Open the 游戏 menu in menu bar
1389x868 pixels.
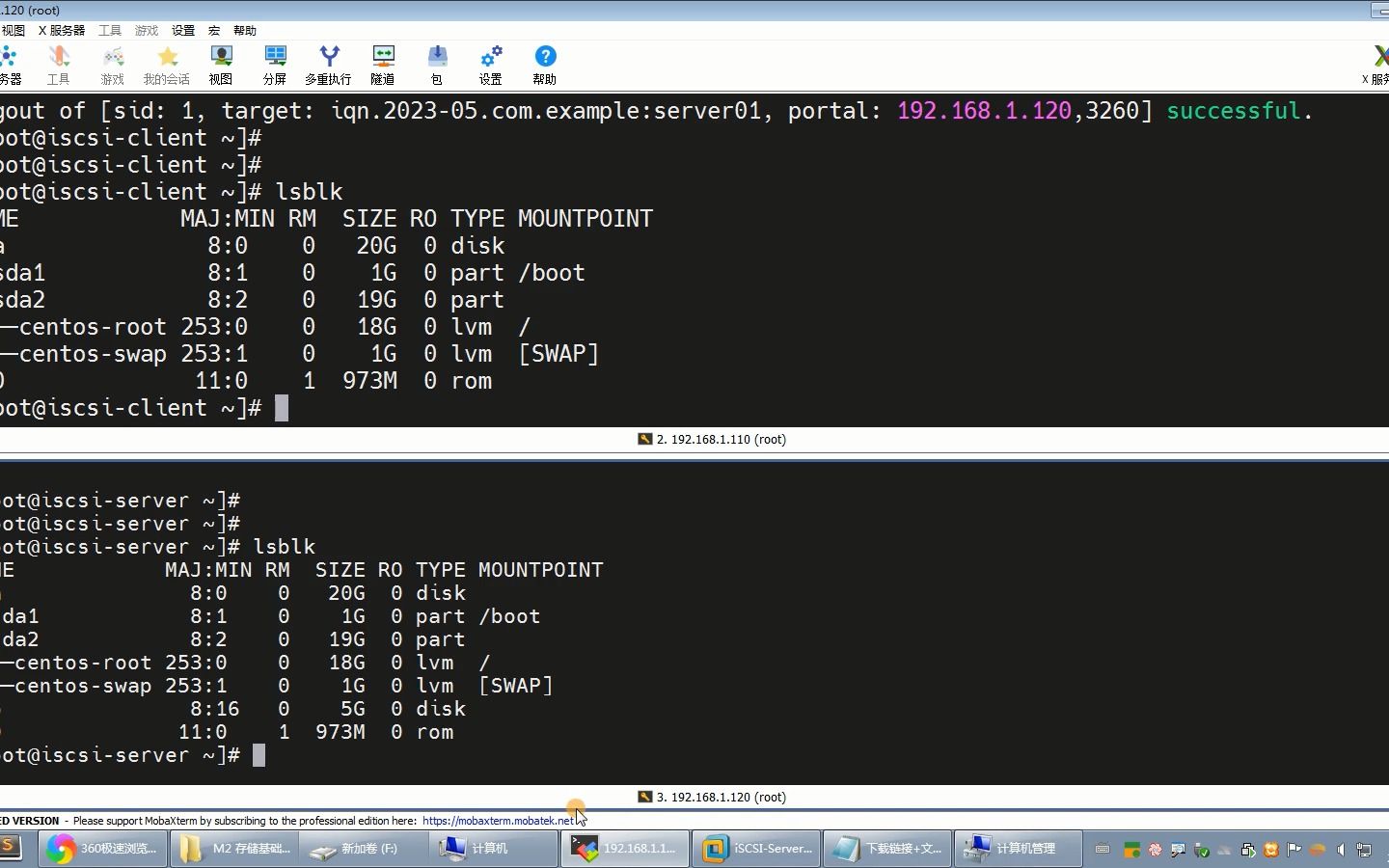tap(147, 31)
